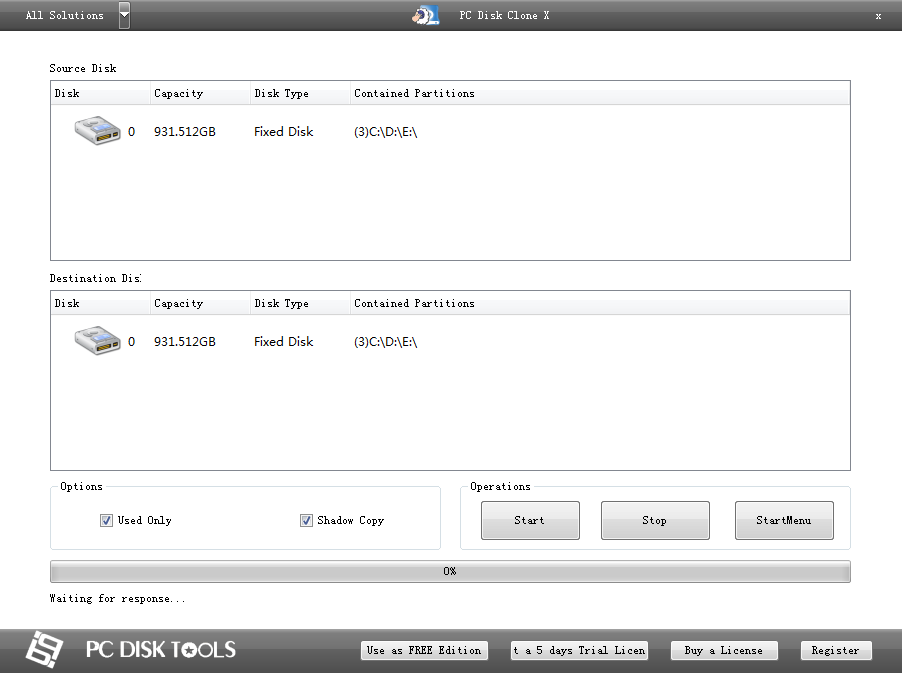Toggle the Shadow Copy checkbox
This screenshot has height=673, width=902.
[306, 521]
